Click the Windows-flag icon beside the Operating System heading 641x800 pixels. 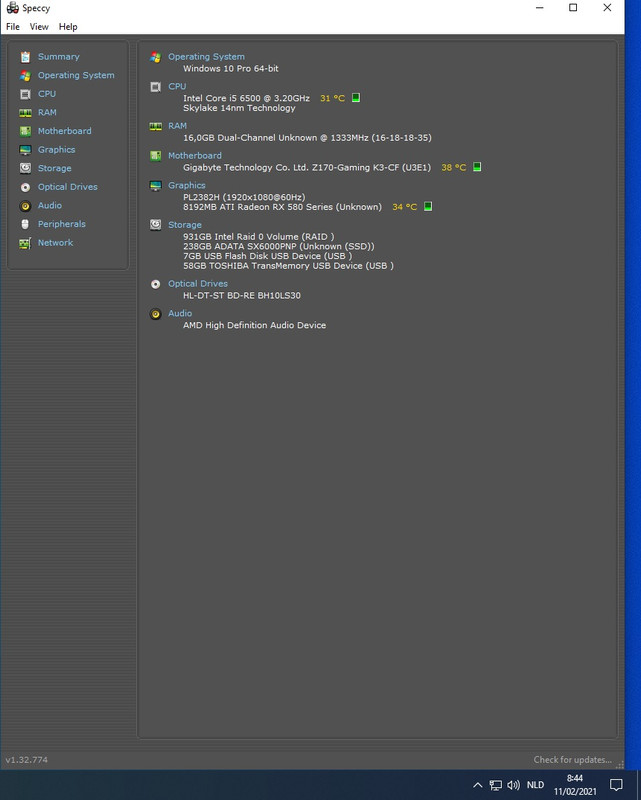156,57
